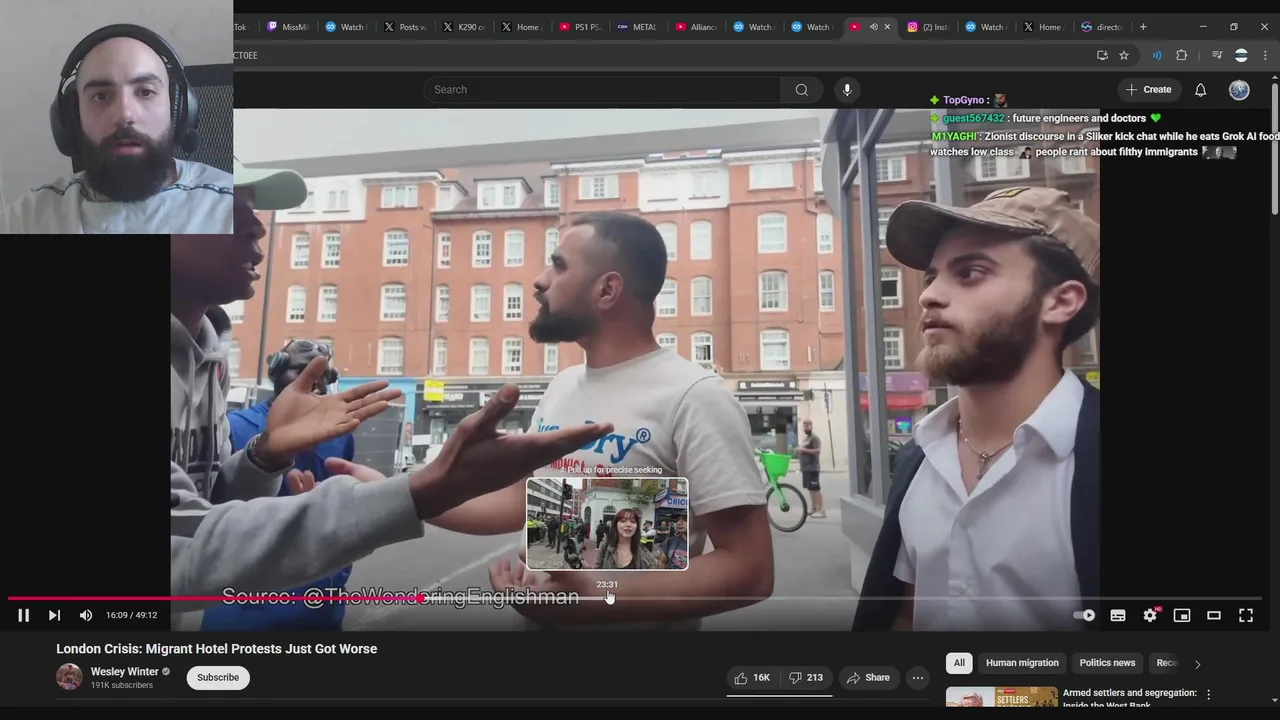The image size is (1280, 720).
Task: Open a new browser tab
Action: point(1143,27)
